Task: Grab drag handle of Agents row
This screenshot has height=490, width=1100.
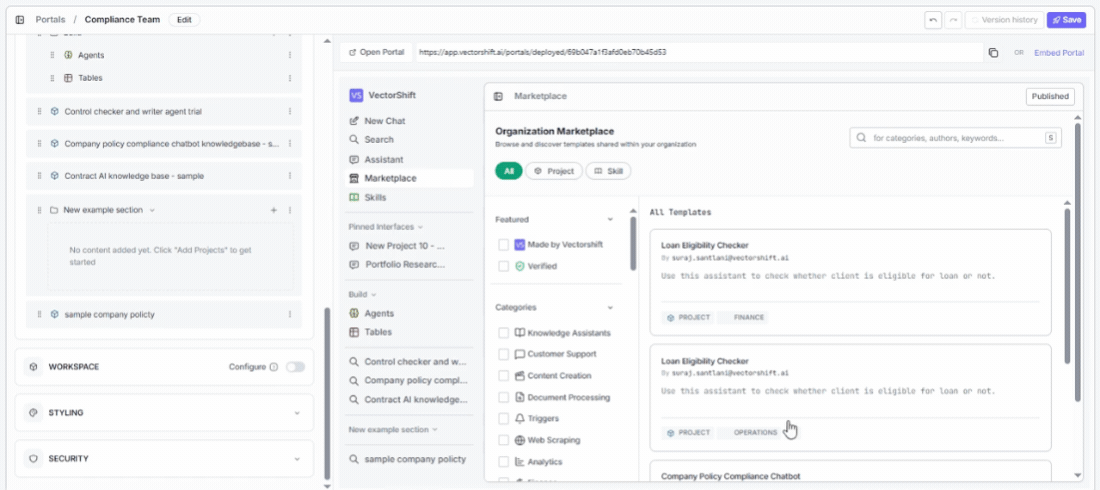Action: coord(52,55)
